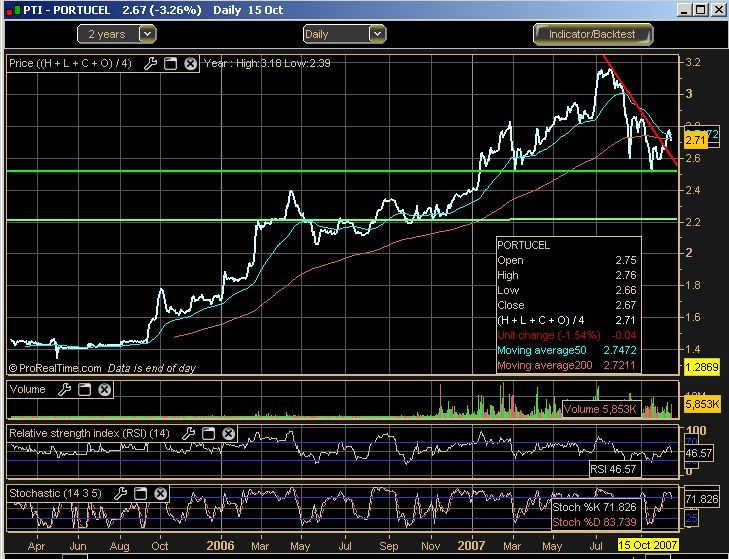Maximize the PTI - PORTUCEL window
The width and height of the screenshot is (729, 559).
coord(701,10)
